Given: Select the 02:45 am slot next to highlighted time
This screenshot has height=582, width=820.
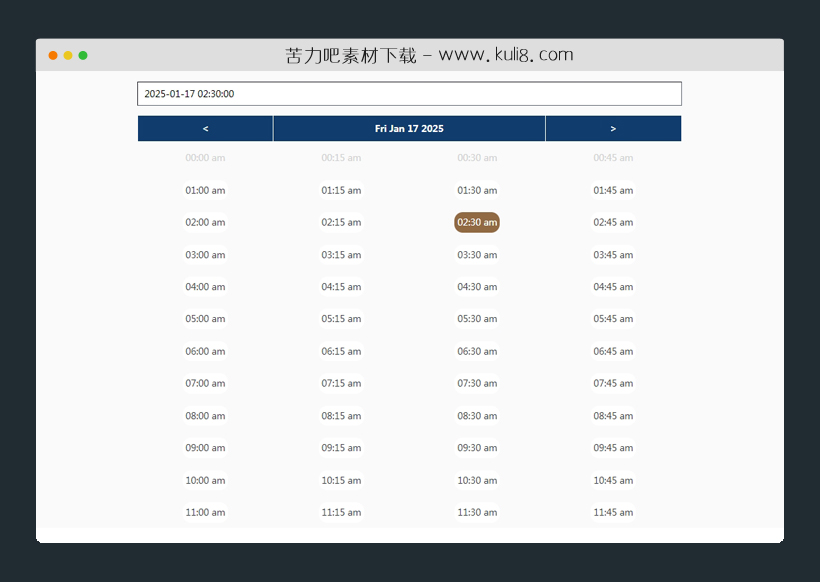Looking at the screenshot, I should 613,222.
